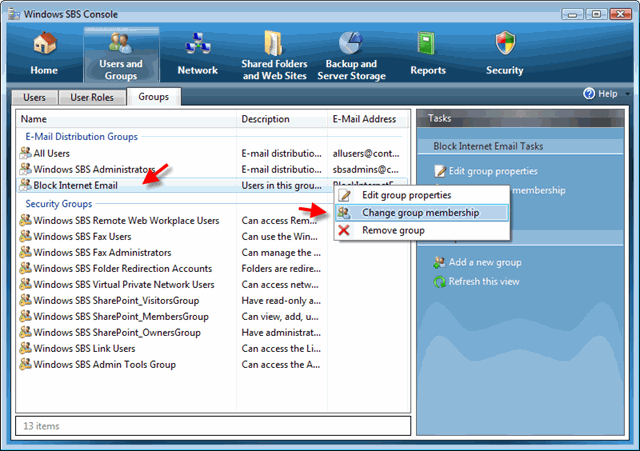640x451 pixels.
Task: Click the Remote Web Workplace Users group icon
Action: point(25,220)
